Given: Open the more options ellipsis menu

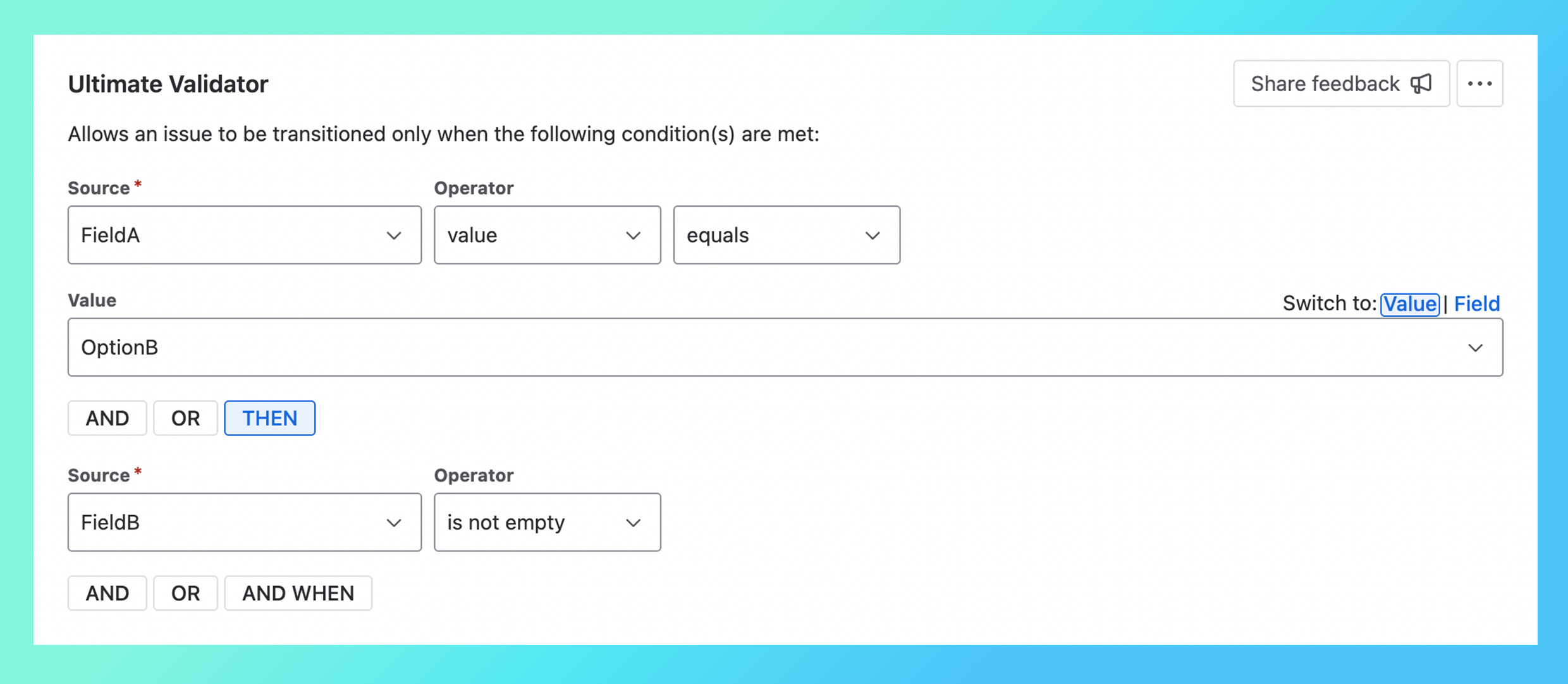Looking at the screenshot, I should (x=1479, y=83).
